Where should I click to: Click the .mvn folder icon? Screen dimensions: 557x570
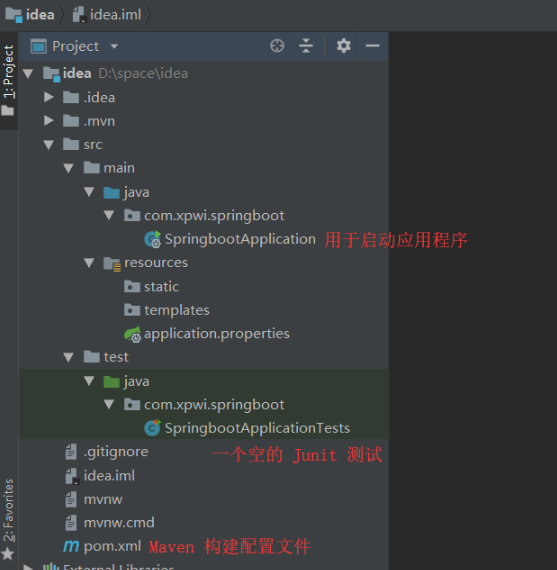click(x=71, y=121)
